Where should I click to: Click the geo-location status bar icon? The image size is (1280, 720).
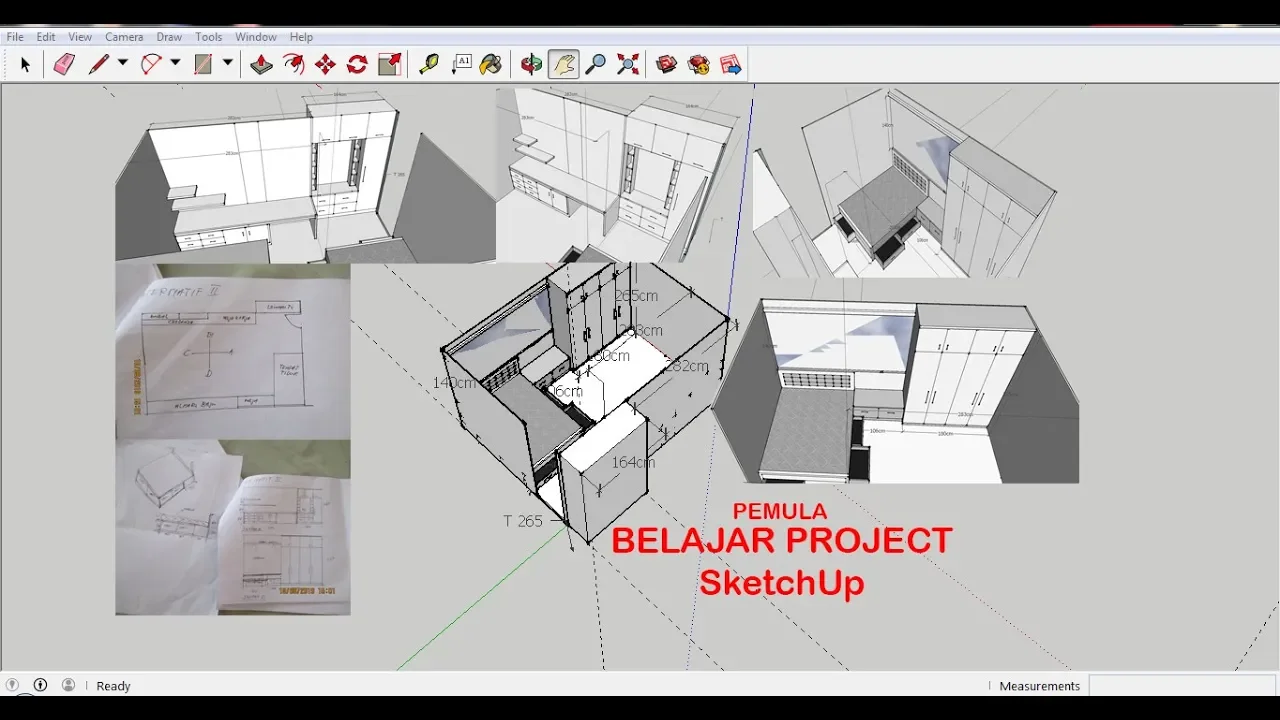point(12,685)
